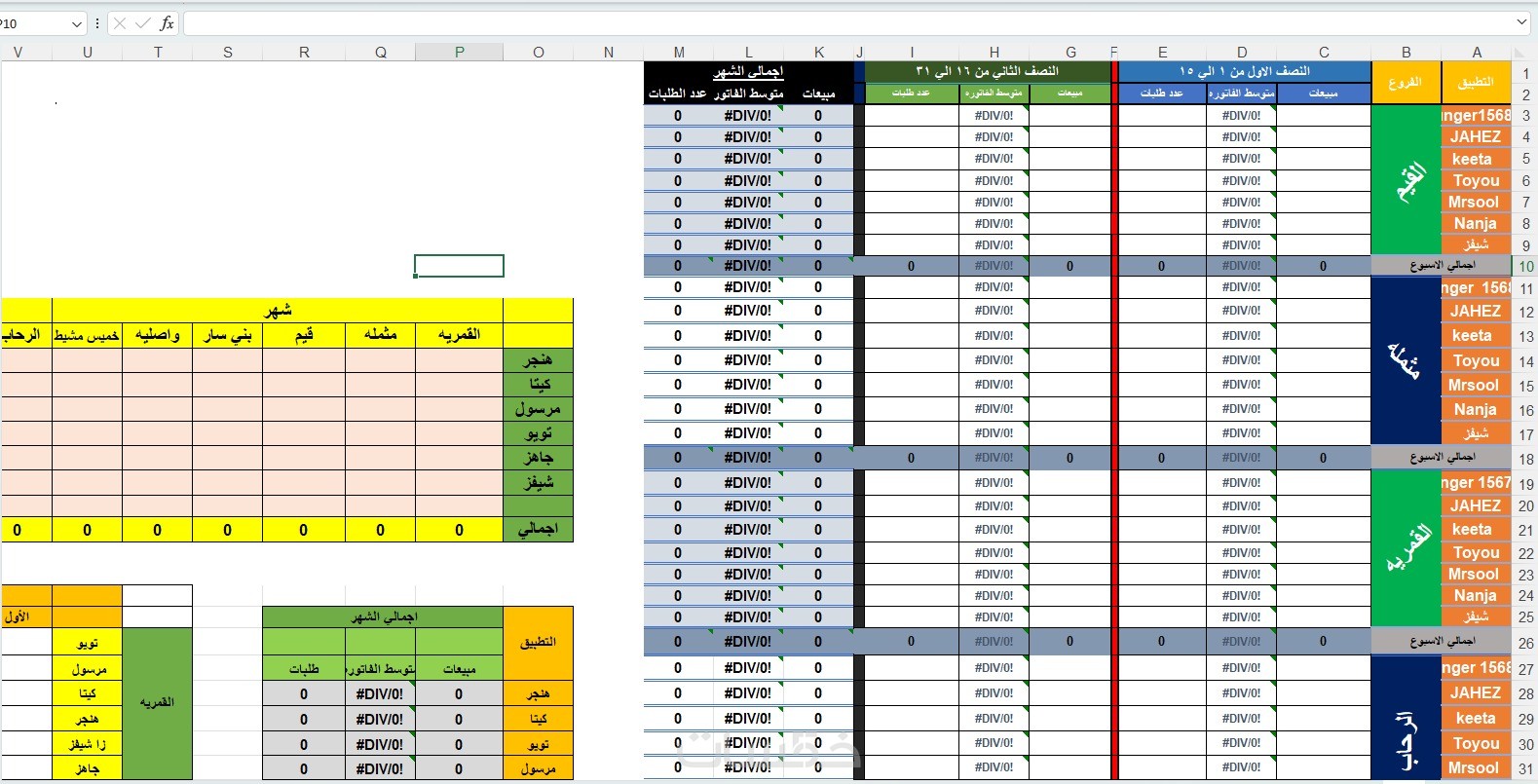1538x784 pixels.
Task: Click the formula bar Enter checkmark icon
Action: tap(143, 23)
